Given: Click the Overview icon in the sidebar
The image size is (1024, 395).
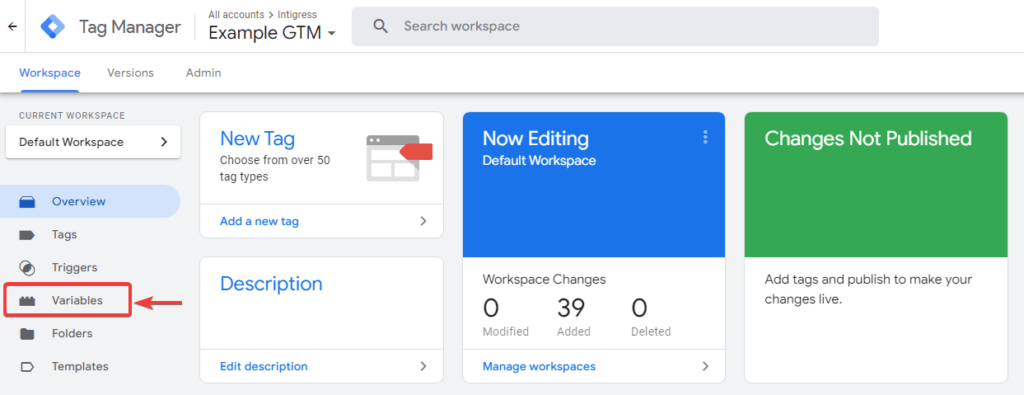Looking at the screenshot, I should coord(27,202).
